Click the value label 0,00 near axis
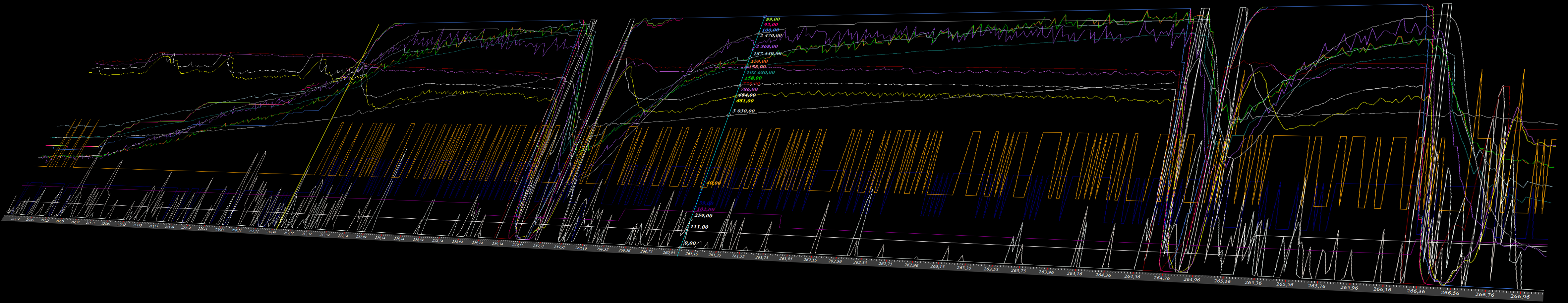The image size is (1568, 303). tap(690, 243)
